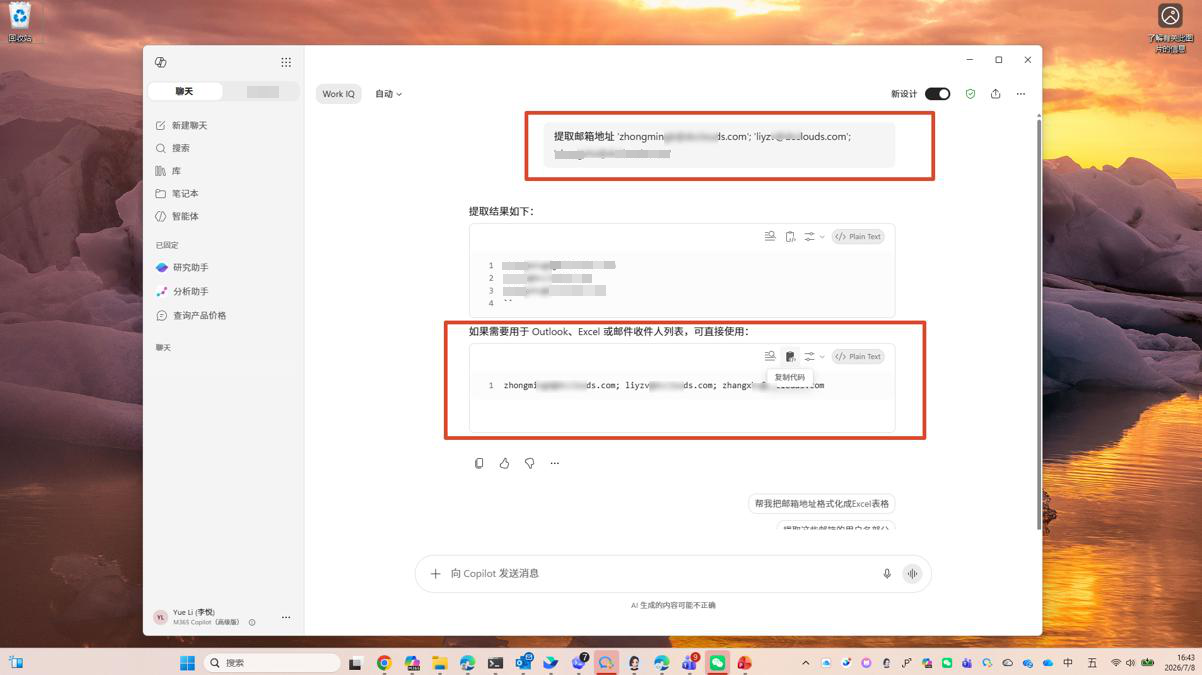The width and height of the screenshot is (1202, 675).
Task: Copy code from the 提取结果如下 code block
Action: tap(790, 237)
